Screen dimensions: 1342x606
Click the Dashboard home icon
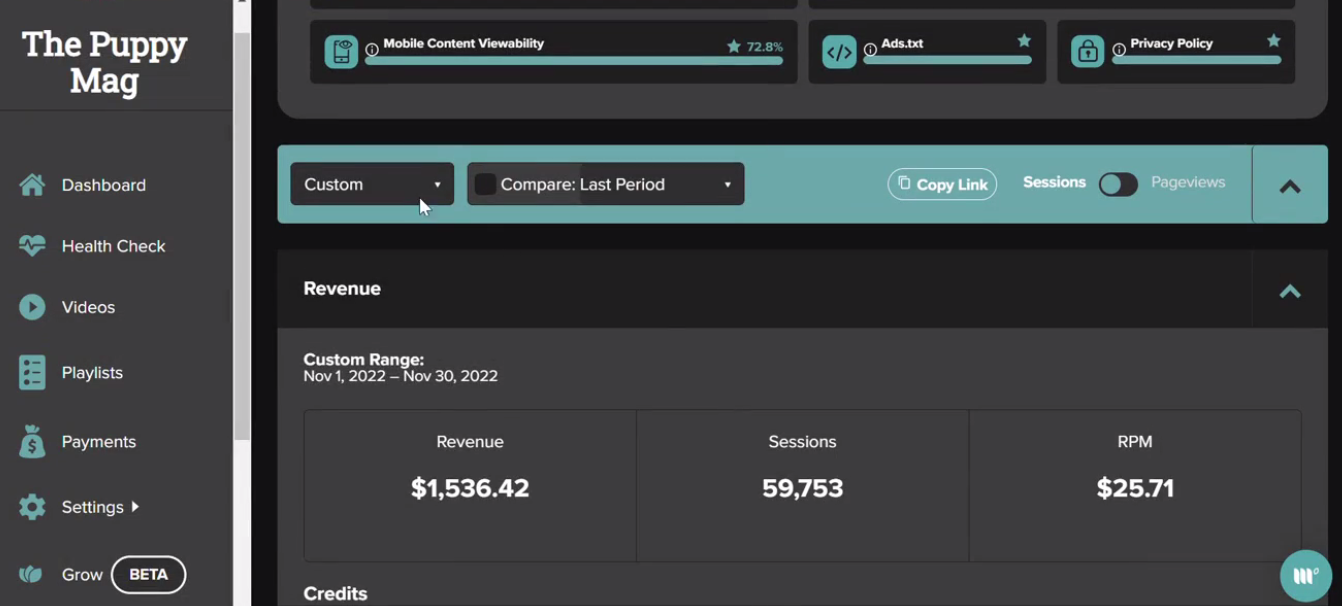tap(32, 185)
